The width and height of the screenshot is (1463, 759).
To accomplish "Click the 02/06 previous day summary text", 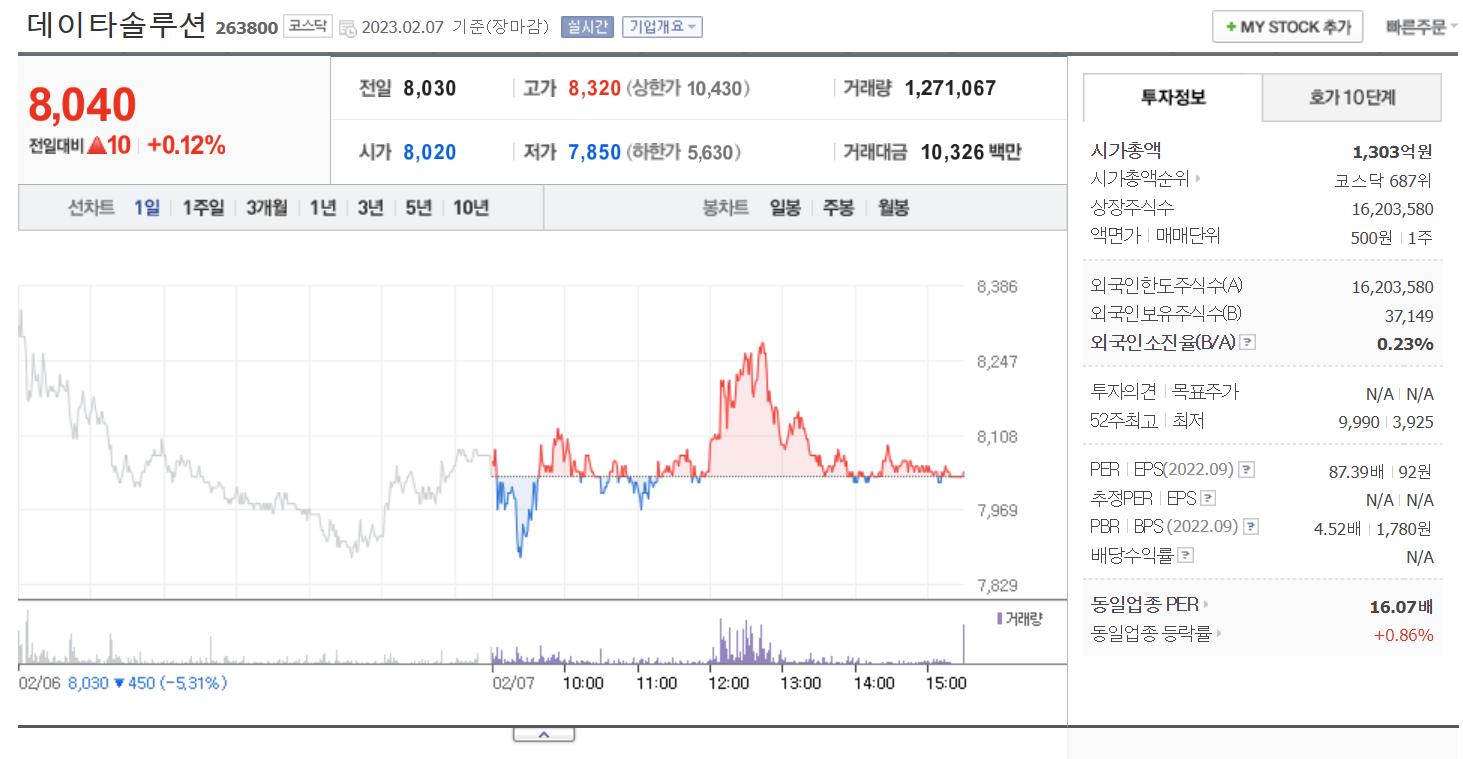I will click(x=123, y=683).
